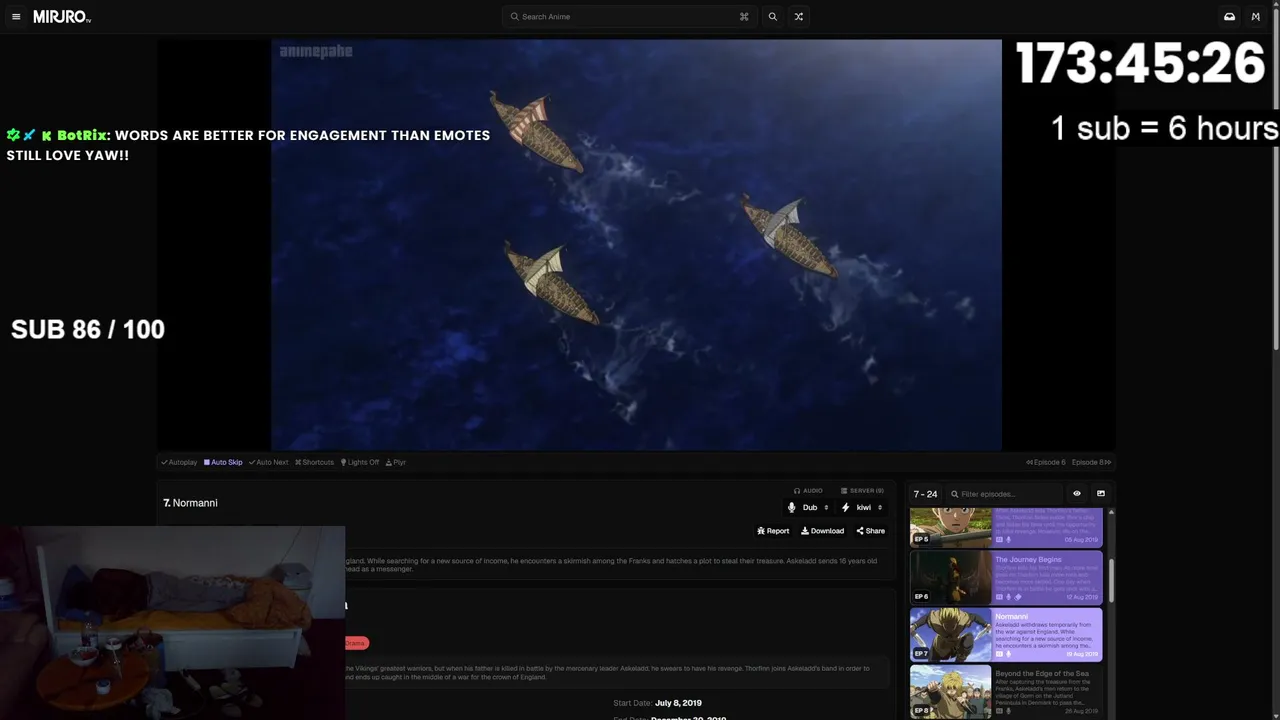Image resolution: width=1280 pixels, height=720 pixels.
Task: Open the profile icon in header
Action: pos(1256,17)
